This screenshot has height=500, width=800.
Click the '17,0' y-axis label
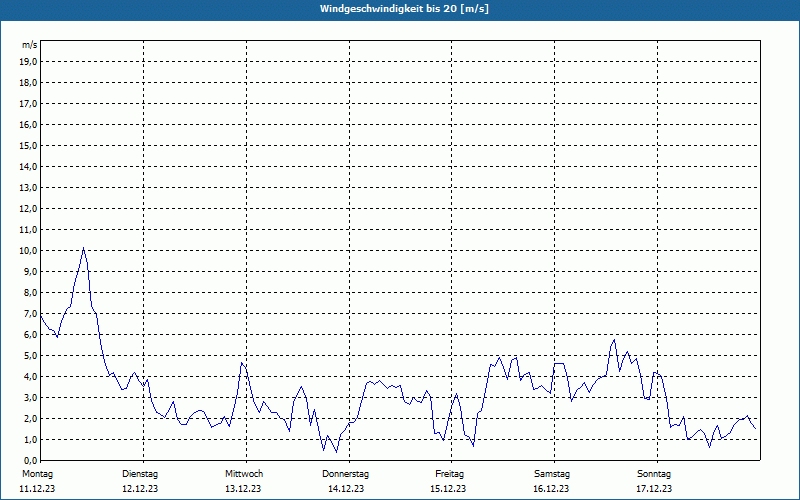29,104
